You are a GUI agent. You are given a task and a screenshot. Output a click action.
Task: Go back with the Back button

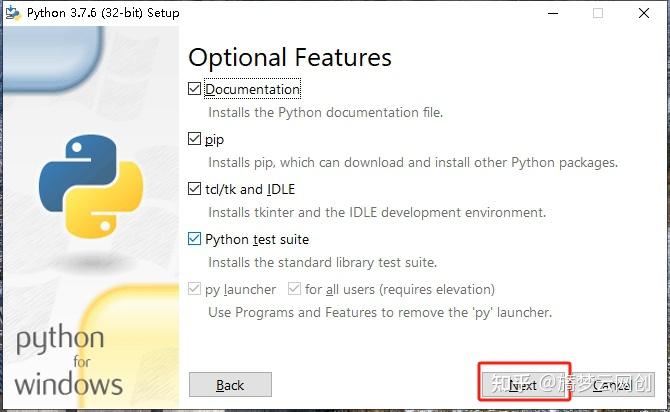tap(230, 385)
